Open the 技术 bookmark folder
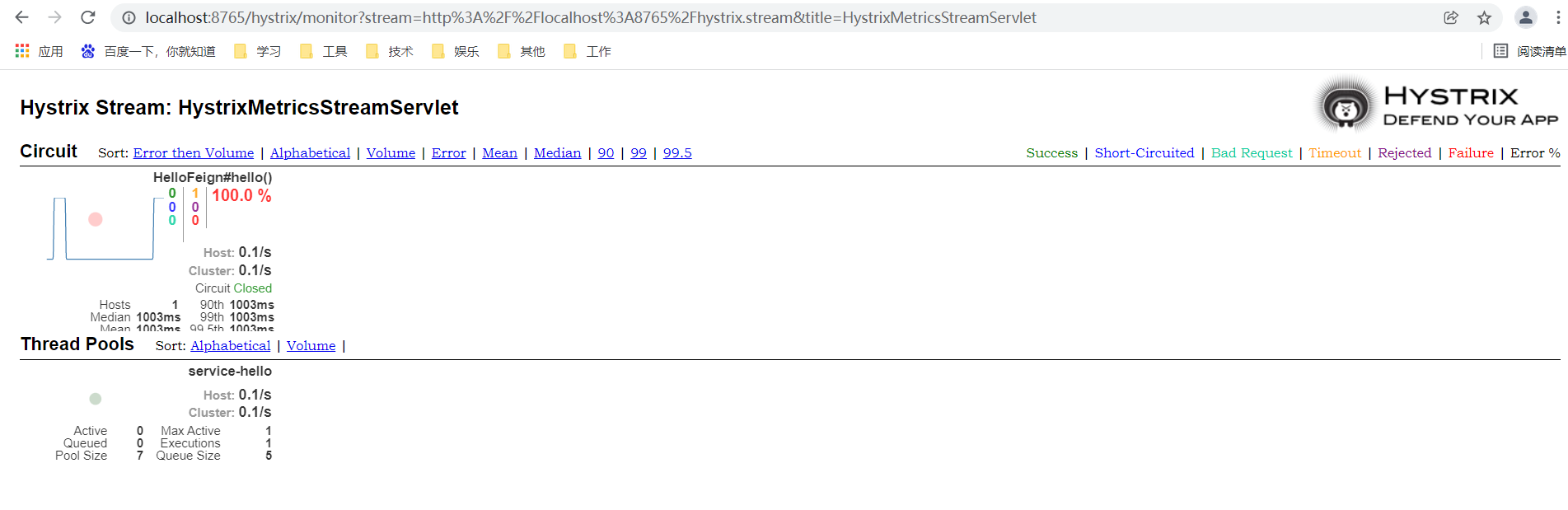 pyautogui.click(x=390, y=51)
